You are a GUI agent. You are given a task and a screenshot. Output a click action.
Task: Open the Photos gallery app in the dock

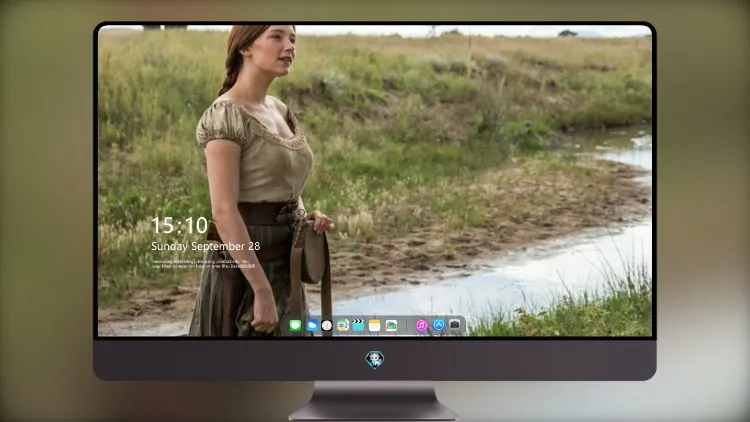(391, 326)
